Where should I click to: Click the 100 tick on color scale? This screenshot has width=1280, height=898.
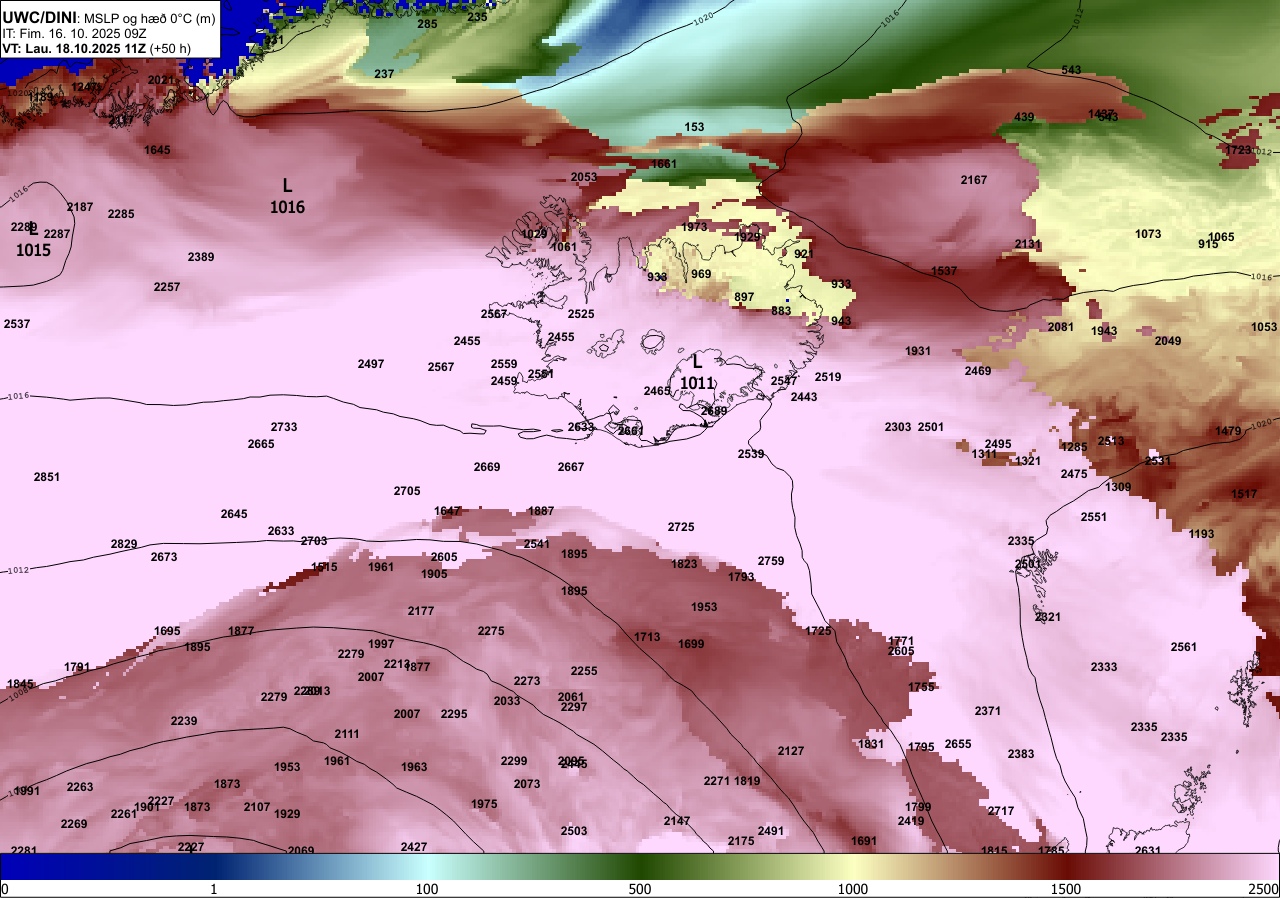(427, 889)
